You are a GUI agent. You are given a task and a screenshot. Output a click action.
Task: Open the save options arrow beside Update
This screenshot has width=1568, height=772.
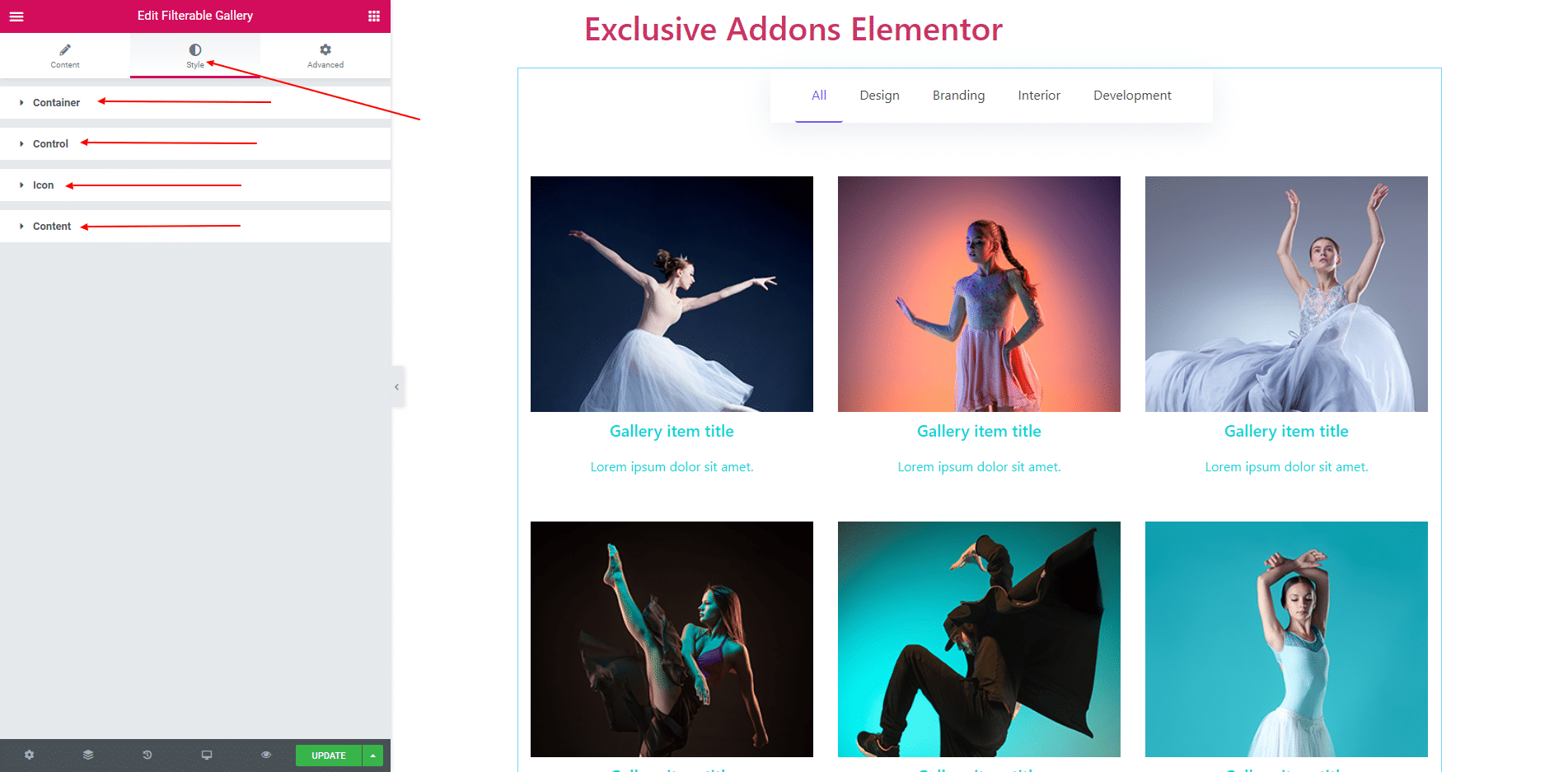coord(373,756)
